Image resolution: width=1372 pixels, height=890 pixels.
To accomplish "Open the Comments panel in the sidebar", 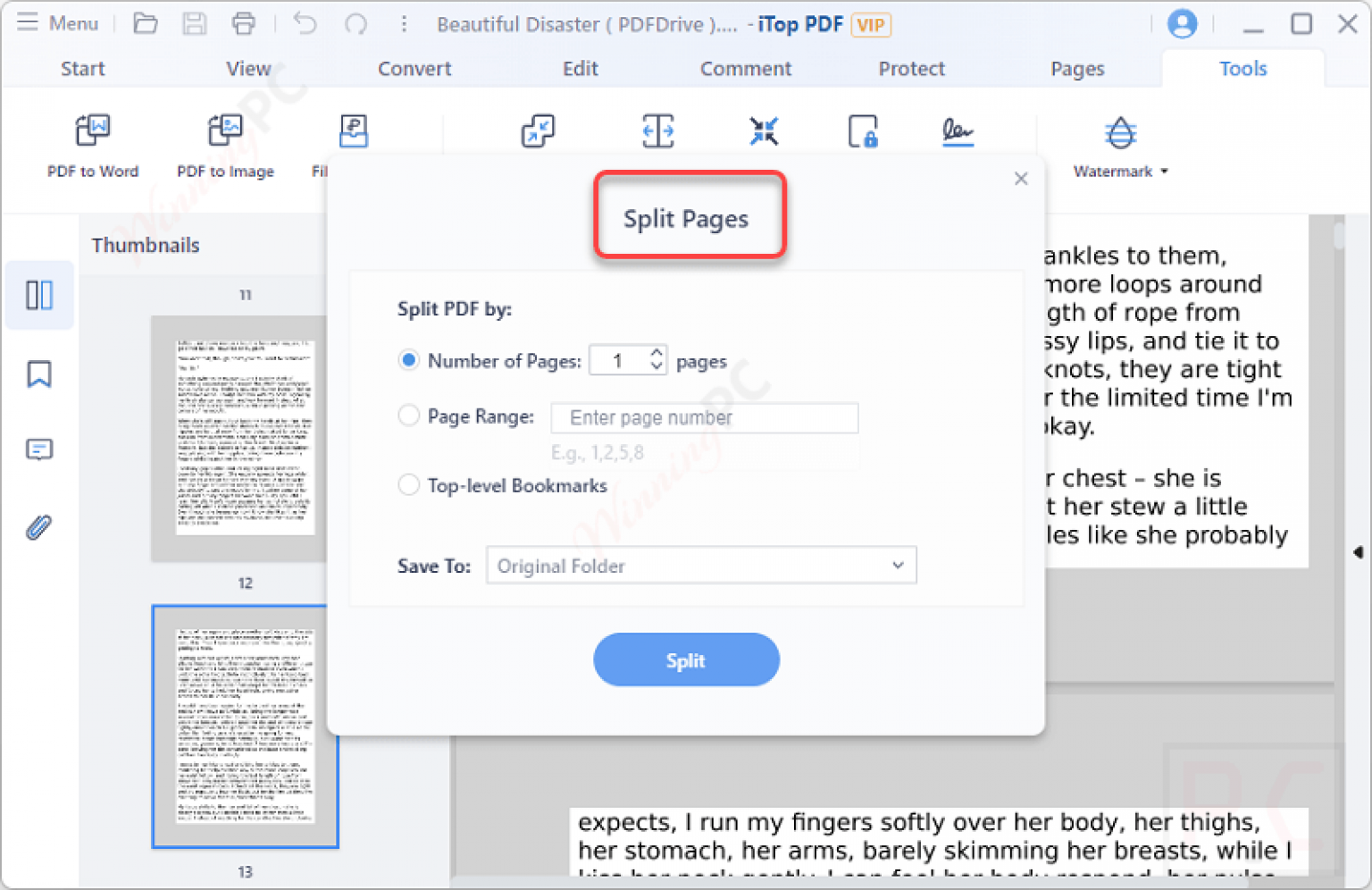I will [x=38, y=449].
